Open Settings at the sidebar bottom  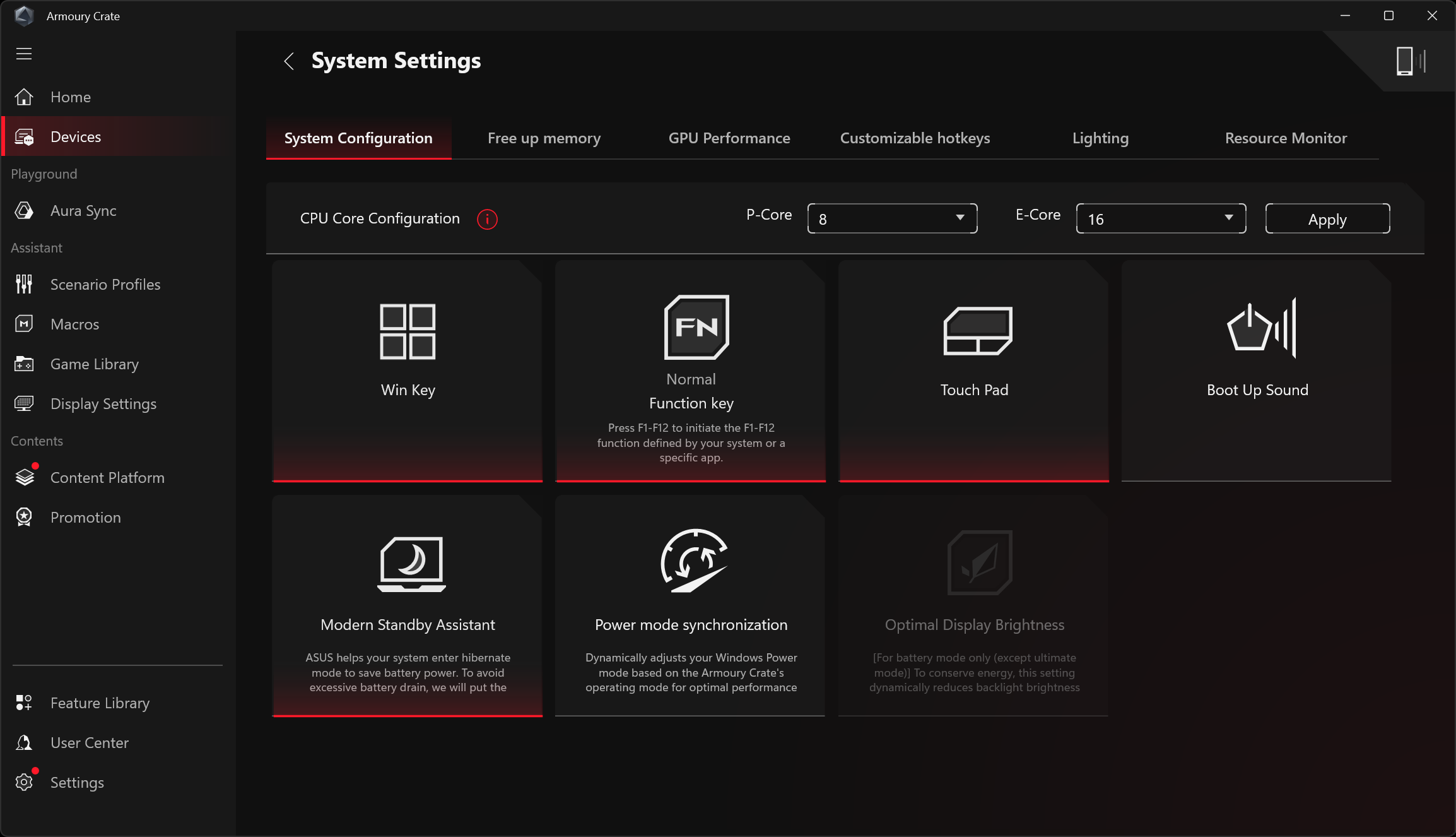[77, 783]
